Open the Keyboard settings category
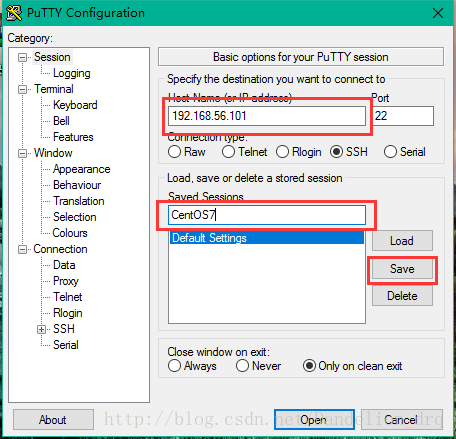 pos(75,105)
